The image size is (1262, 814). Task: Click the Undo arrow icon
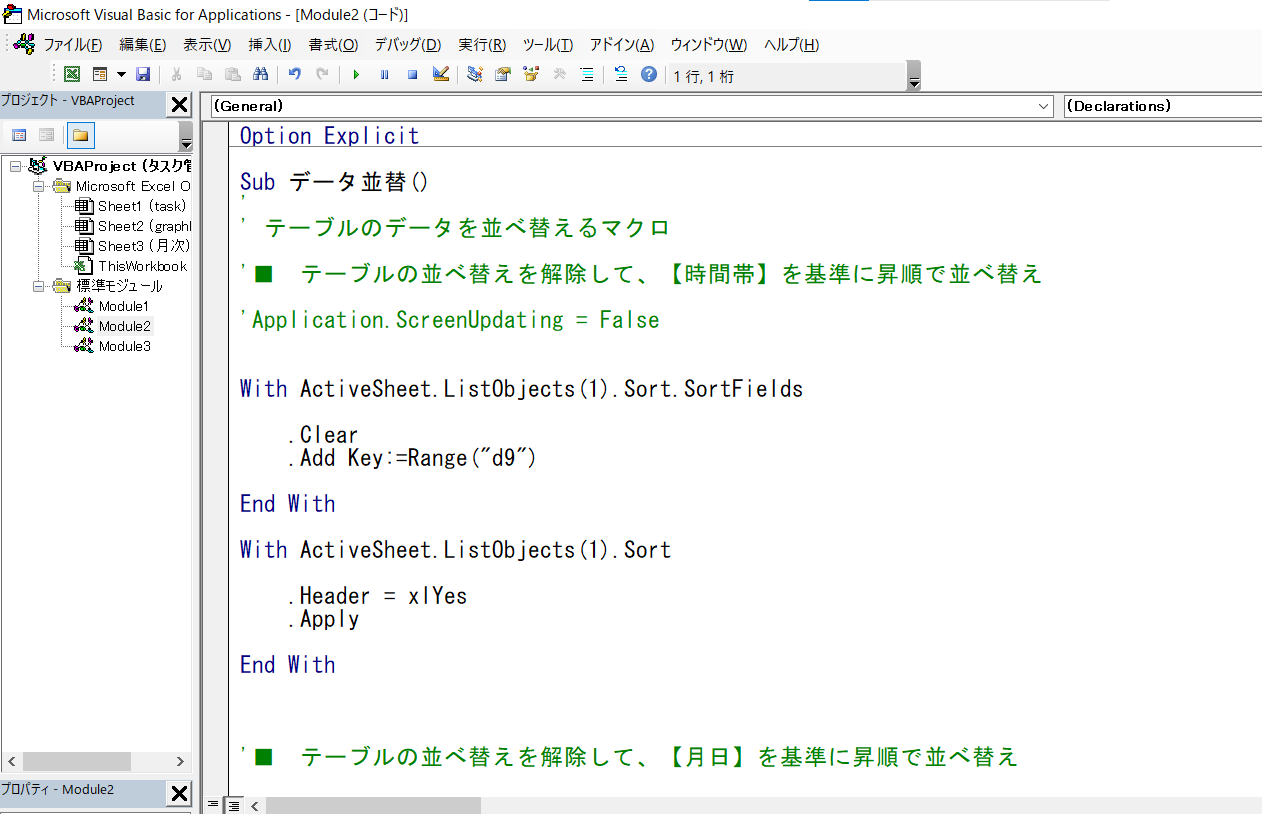(x=295, y=75)
